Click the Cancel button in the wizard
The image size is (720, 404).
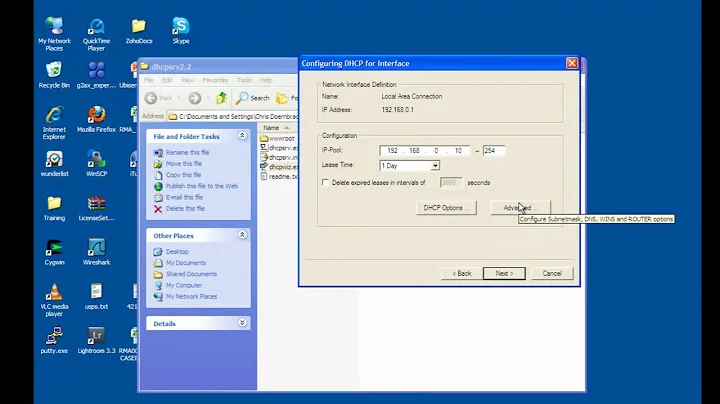pos(552,274)
